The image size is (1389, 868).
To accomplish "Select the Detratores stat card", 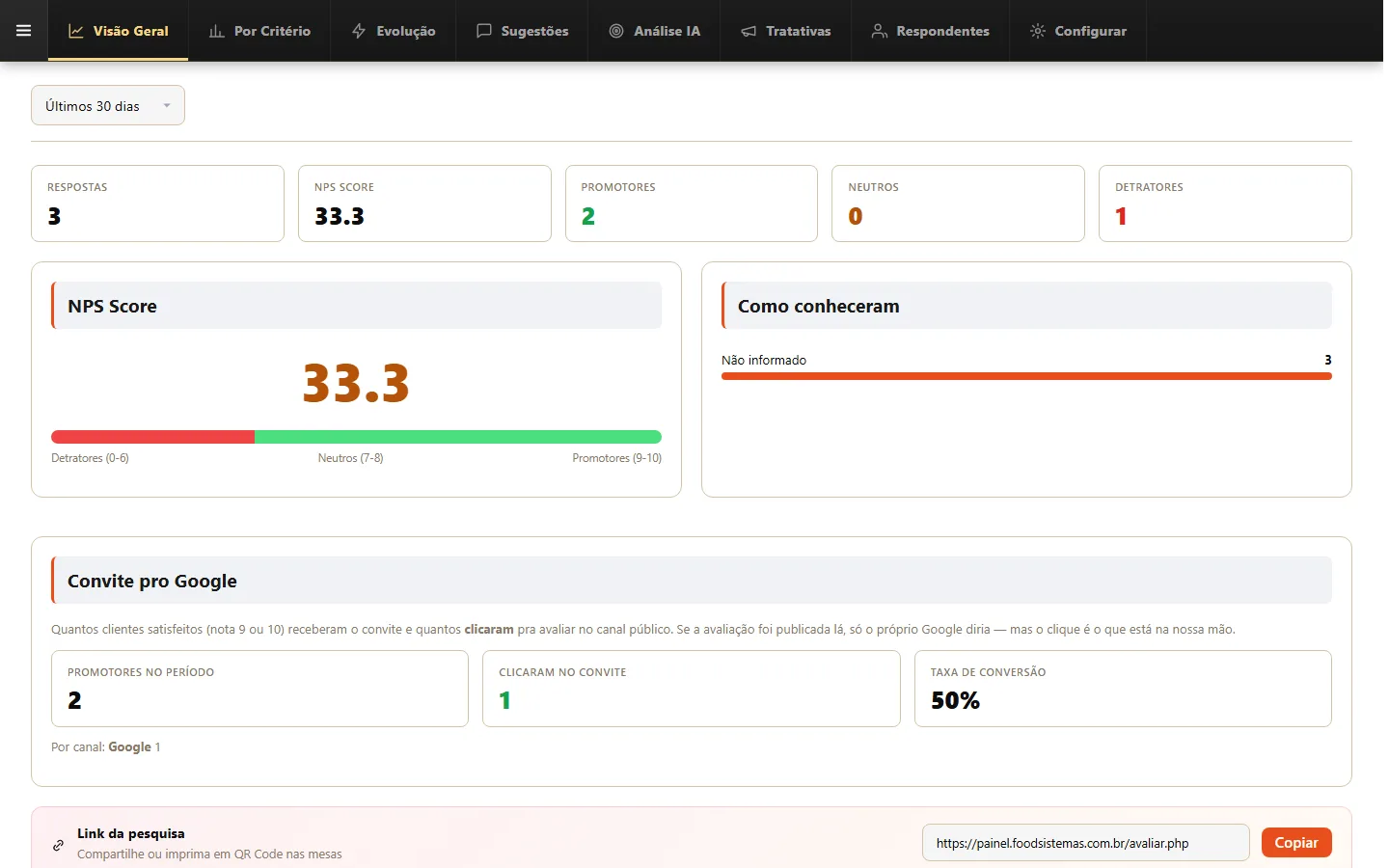I will pyautogui.click(x=1225, y=203).
